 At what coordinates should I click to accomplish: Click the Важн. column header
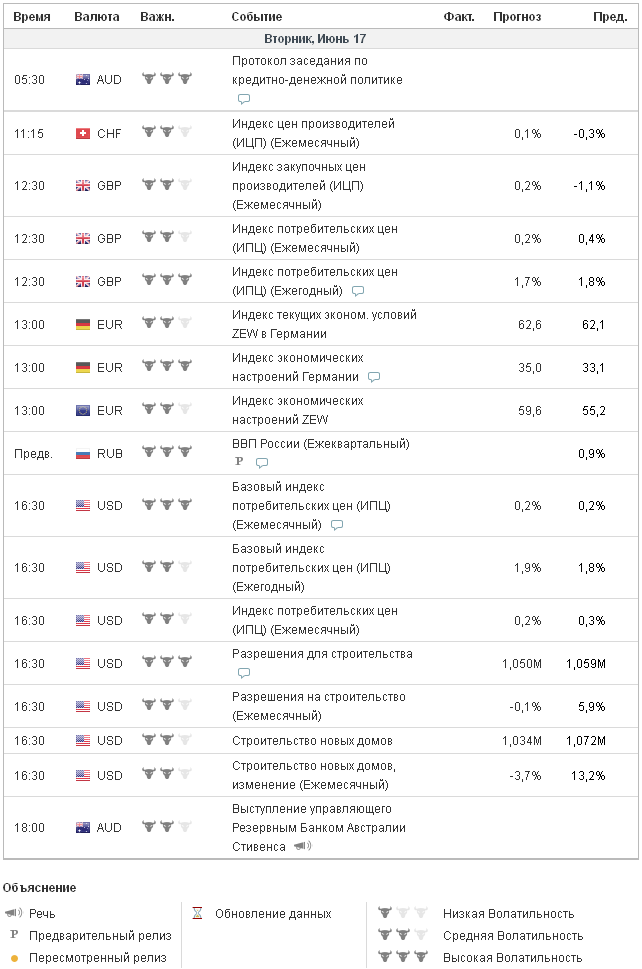(157, 17)
